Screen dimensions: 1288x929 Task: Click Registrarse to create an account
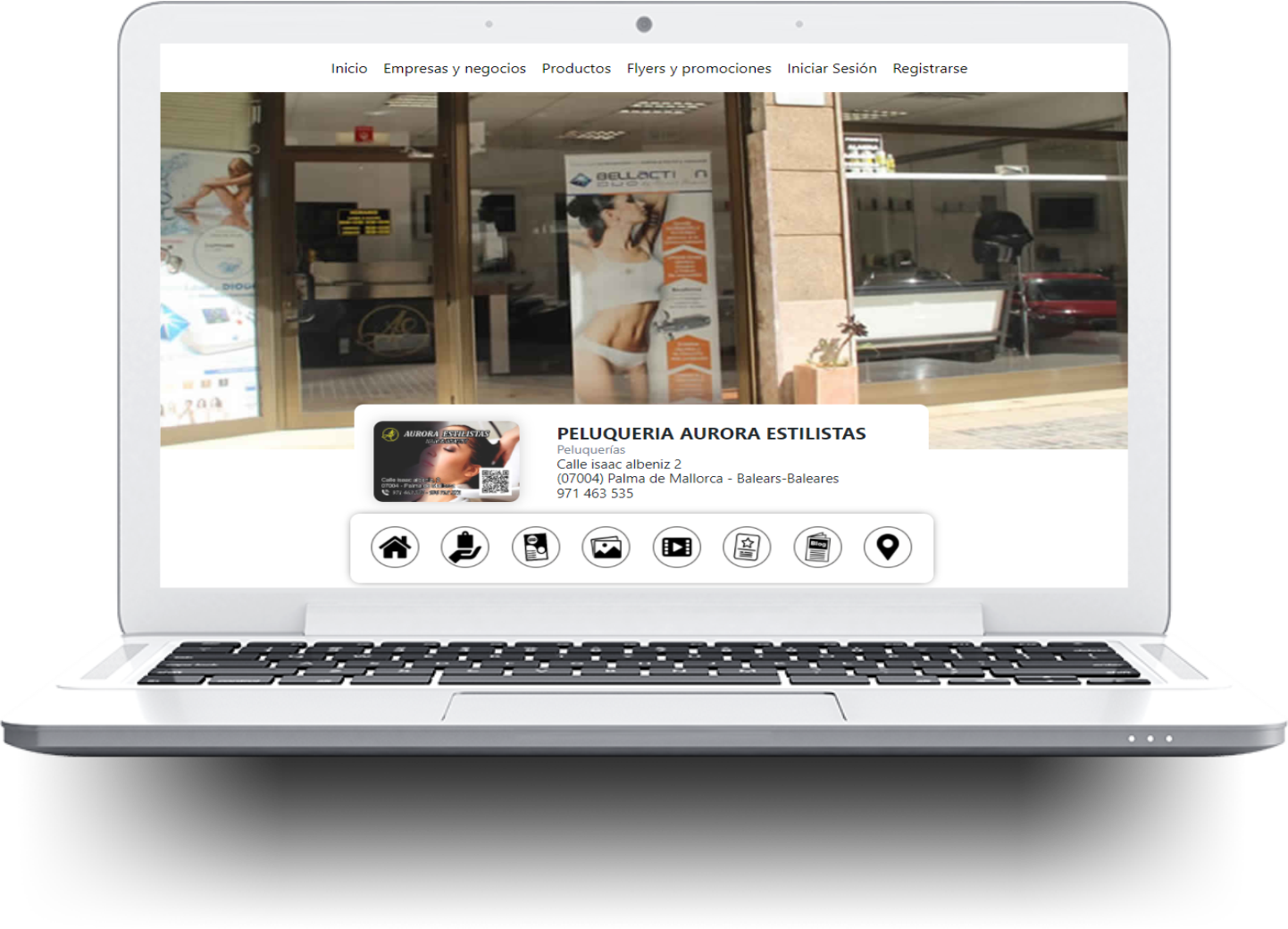click(x=930, y=68)
